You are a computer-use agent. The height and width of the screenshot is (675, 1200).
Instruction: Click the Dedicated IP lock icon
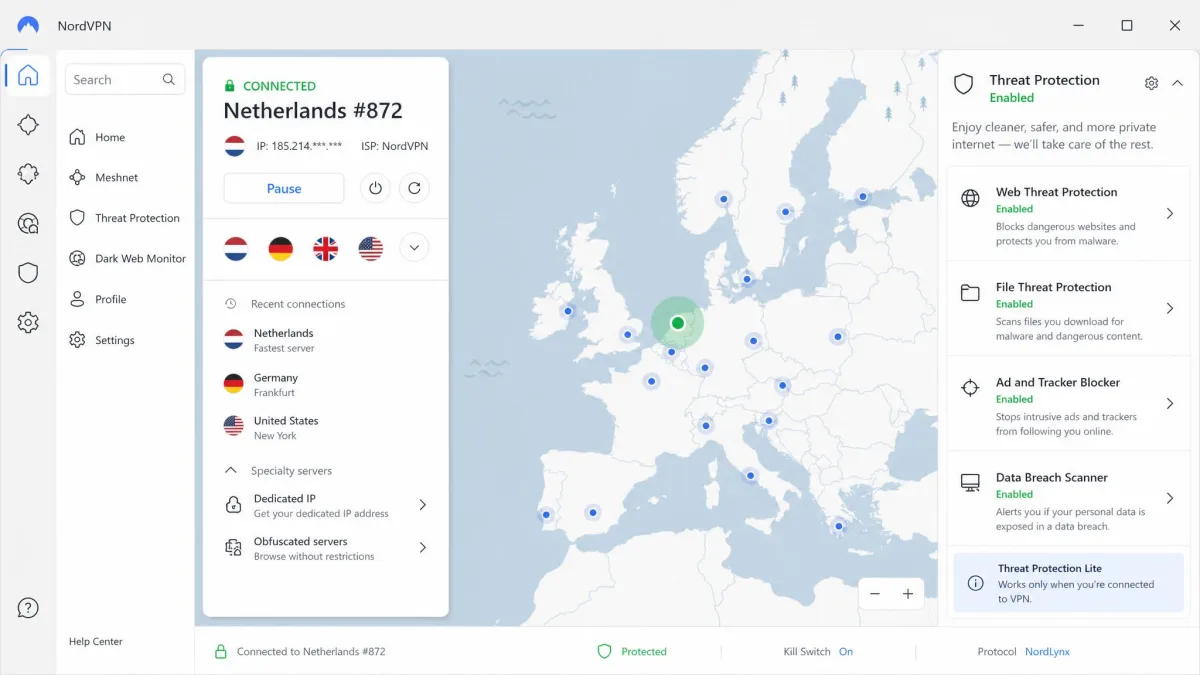point(233,505)
